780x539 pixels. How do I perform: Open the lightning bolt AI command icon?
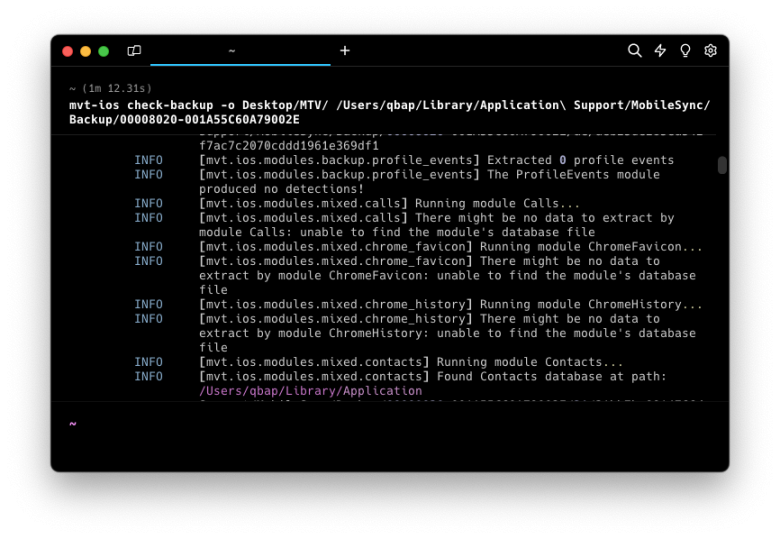[660, 51]
